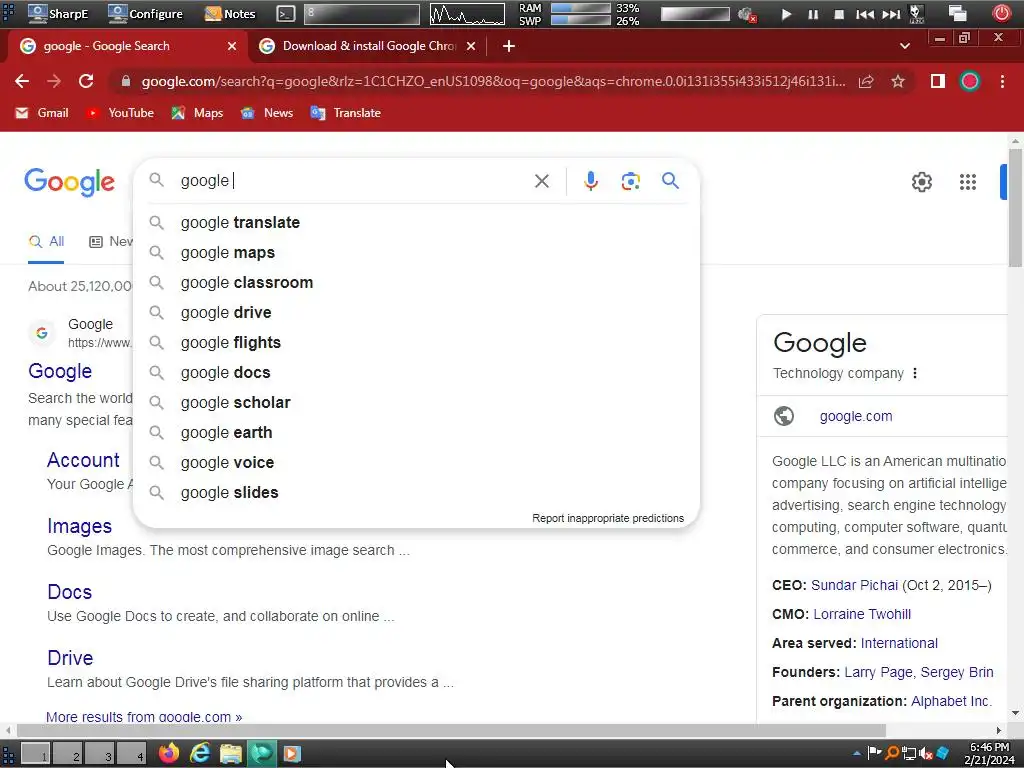This screenshot has height=768, width=1024.
Task: Open the media player taskbar icon
Action: tap(291, 754)
